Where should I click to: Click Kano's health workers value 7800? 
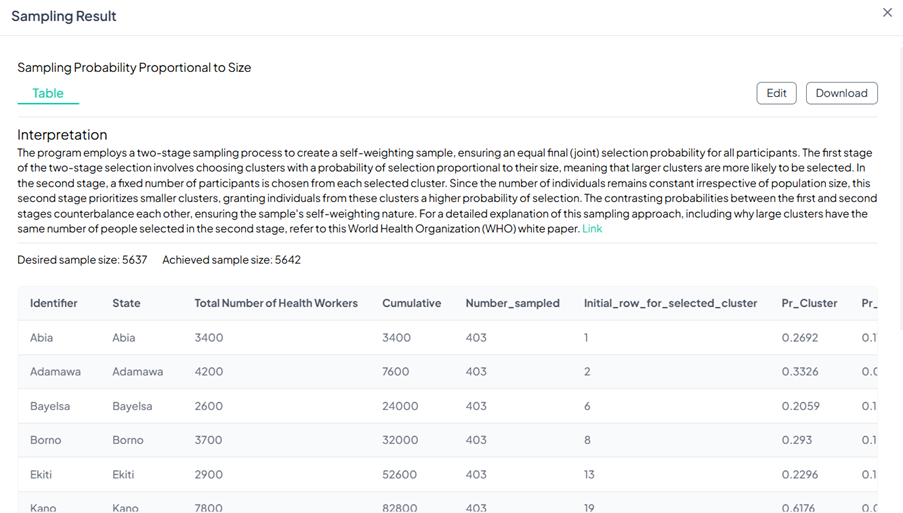pos(209,507)
